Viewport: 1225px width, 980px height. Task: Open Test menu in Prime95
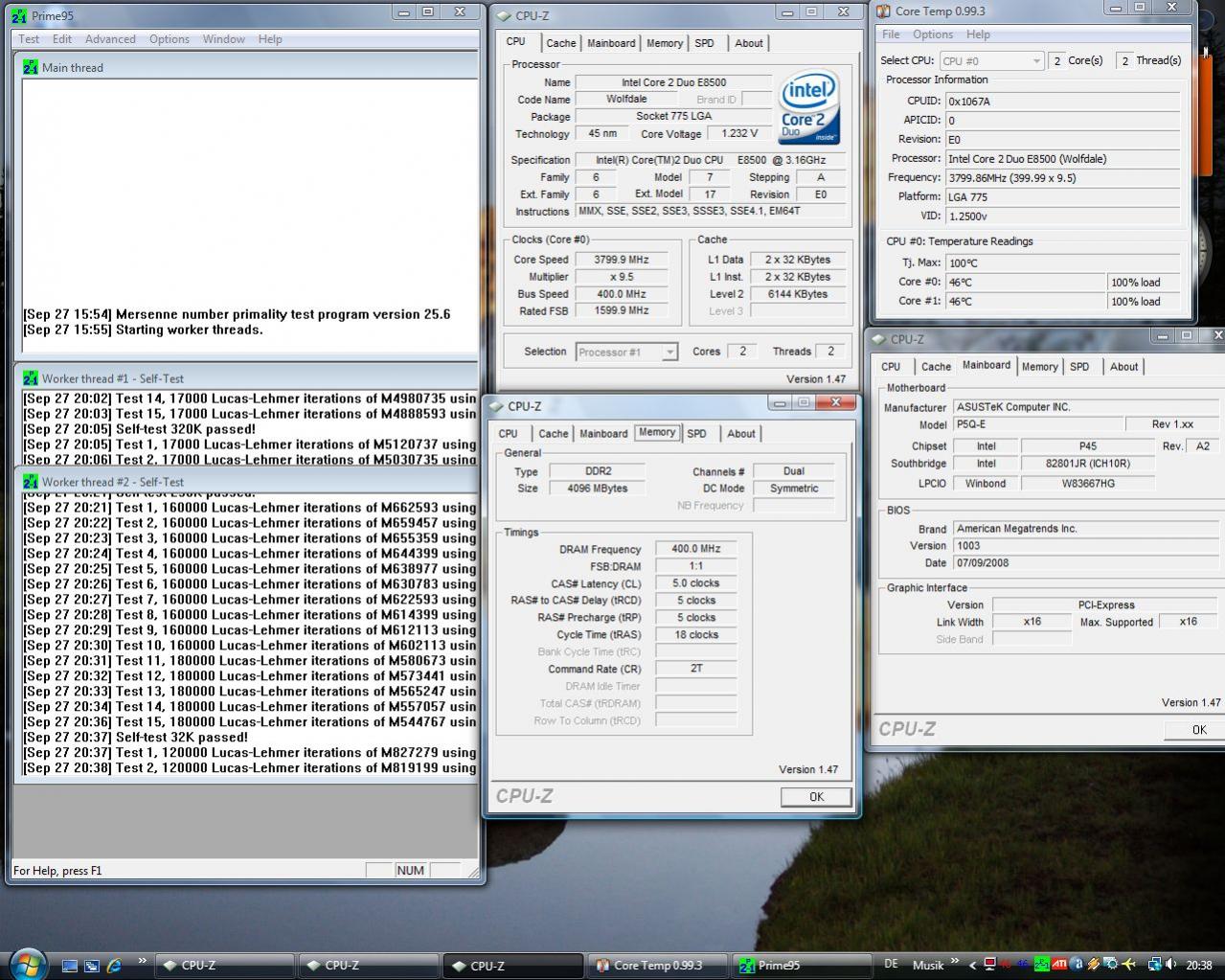coord(29,39)
